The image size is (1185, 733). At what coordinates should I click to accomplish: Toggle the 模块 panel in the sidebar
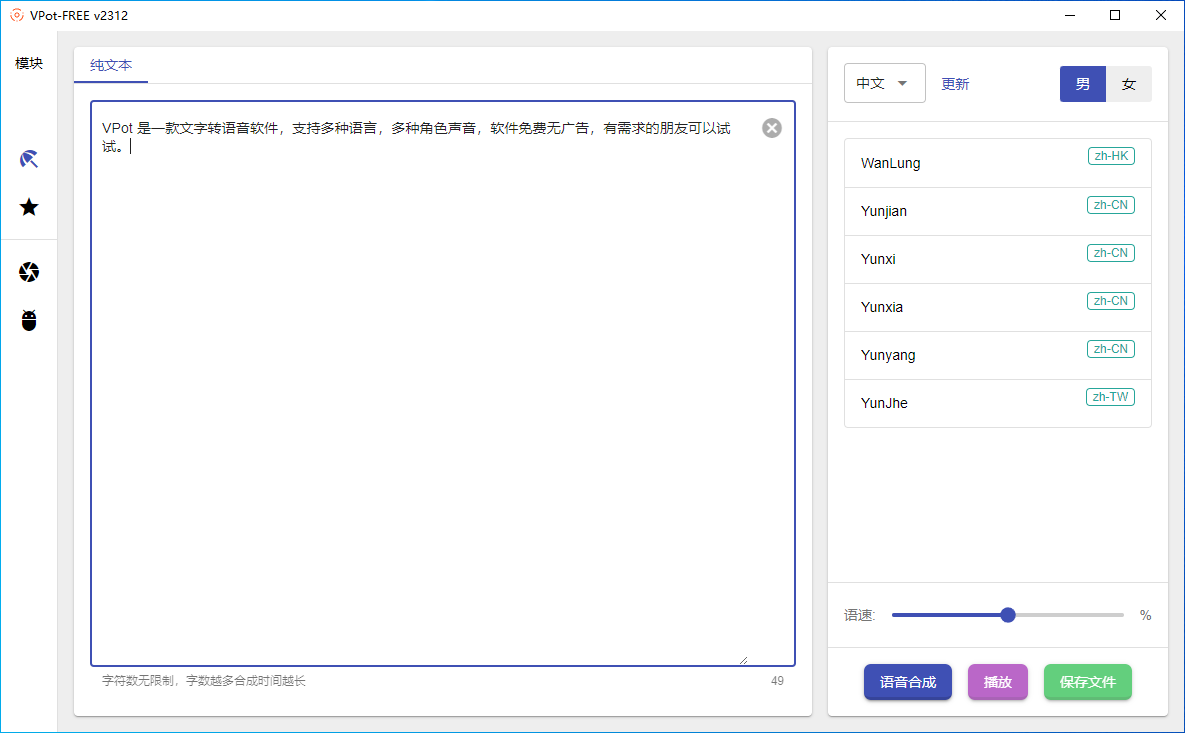click(x=29, y=62)
